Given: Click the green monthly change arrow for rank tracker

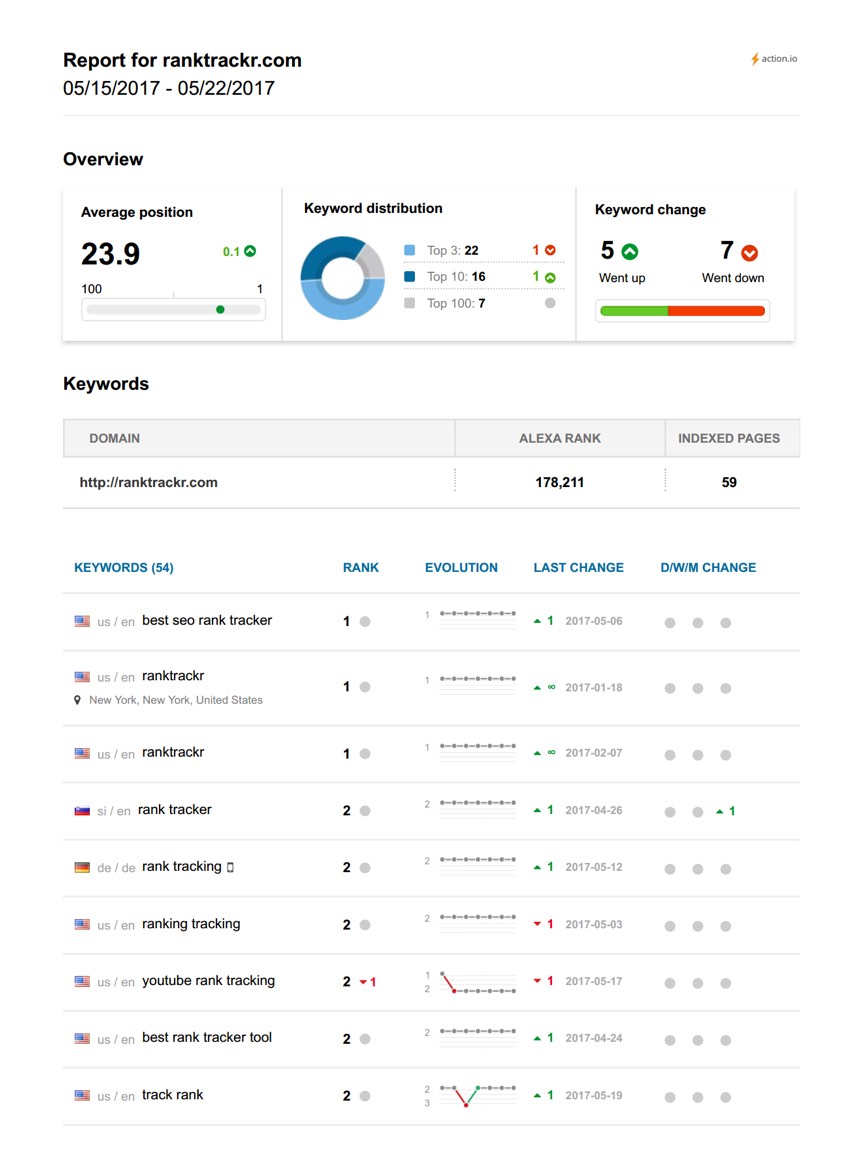Looking at the screenshot, I should pyautogui.click(x=719, y=812).
